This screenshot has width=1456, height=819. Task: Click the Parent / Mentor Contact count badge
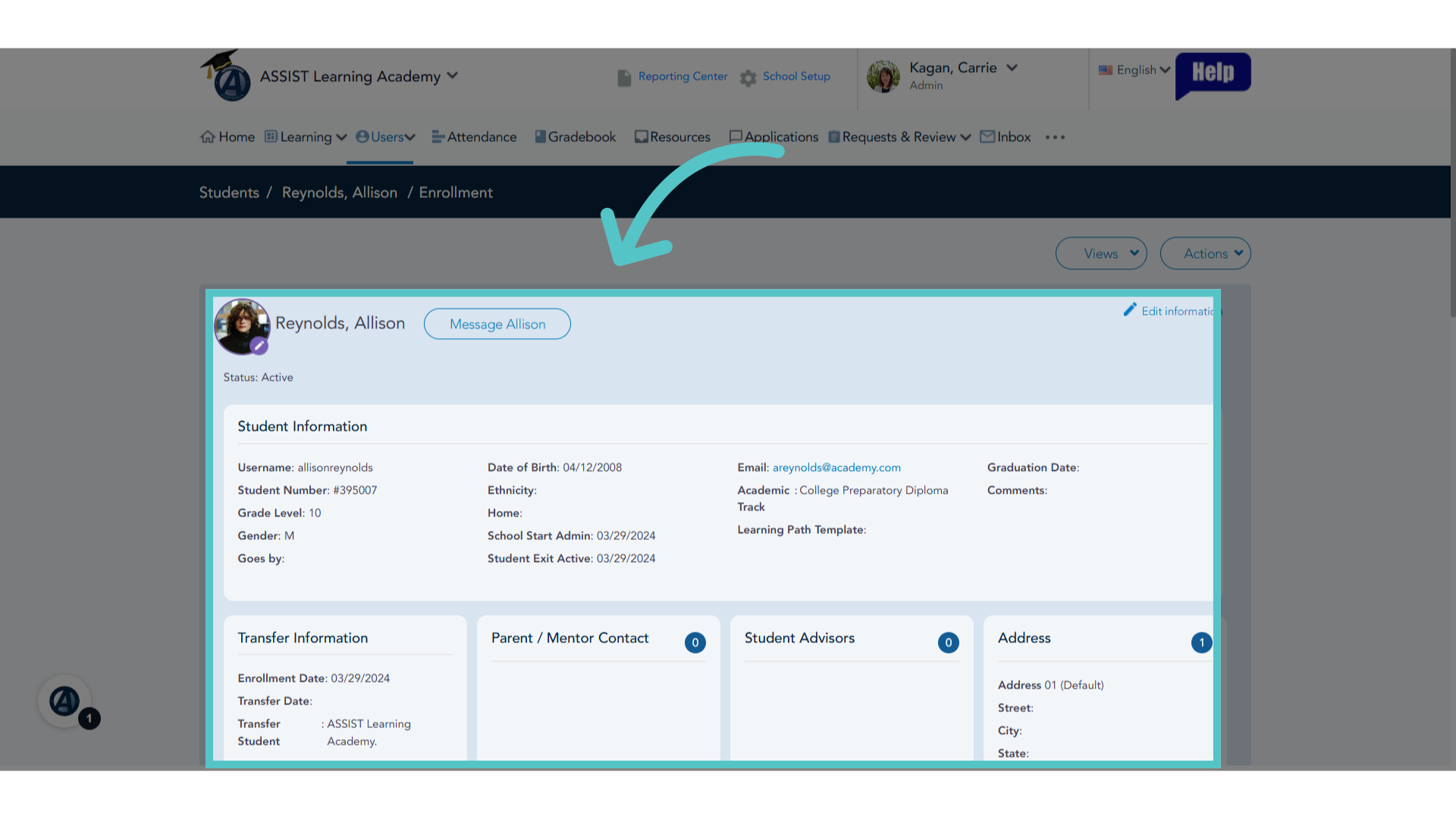695,642
